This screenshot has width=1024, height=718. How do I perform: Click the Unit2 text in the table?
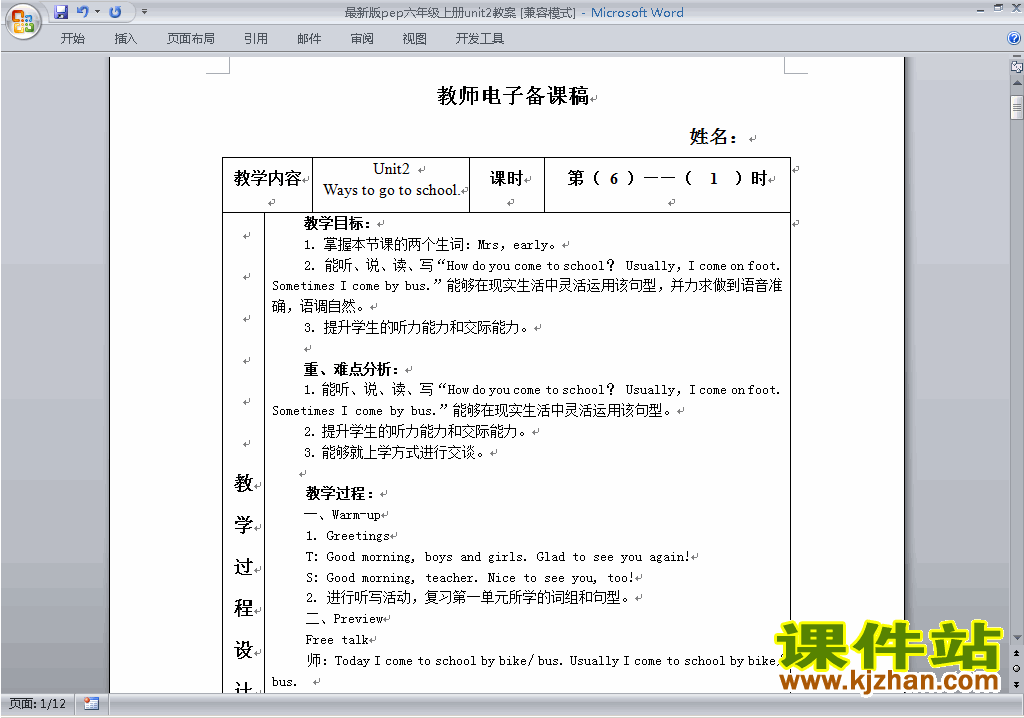391,169
